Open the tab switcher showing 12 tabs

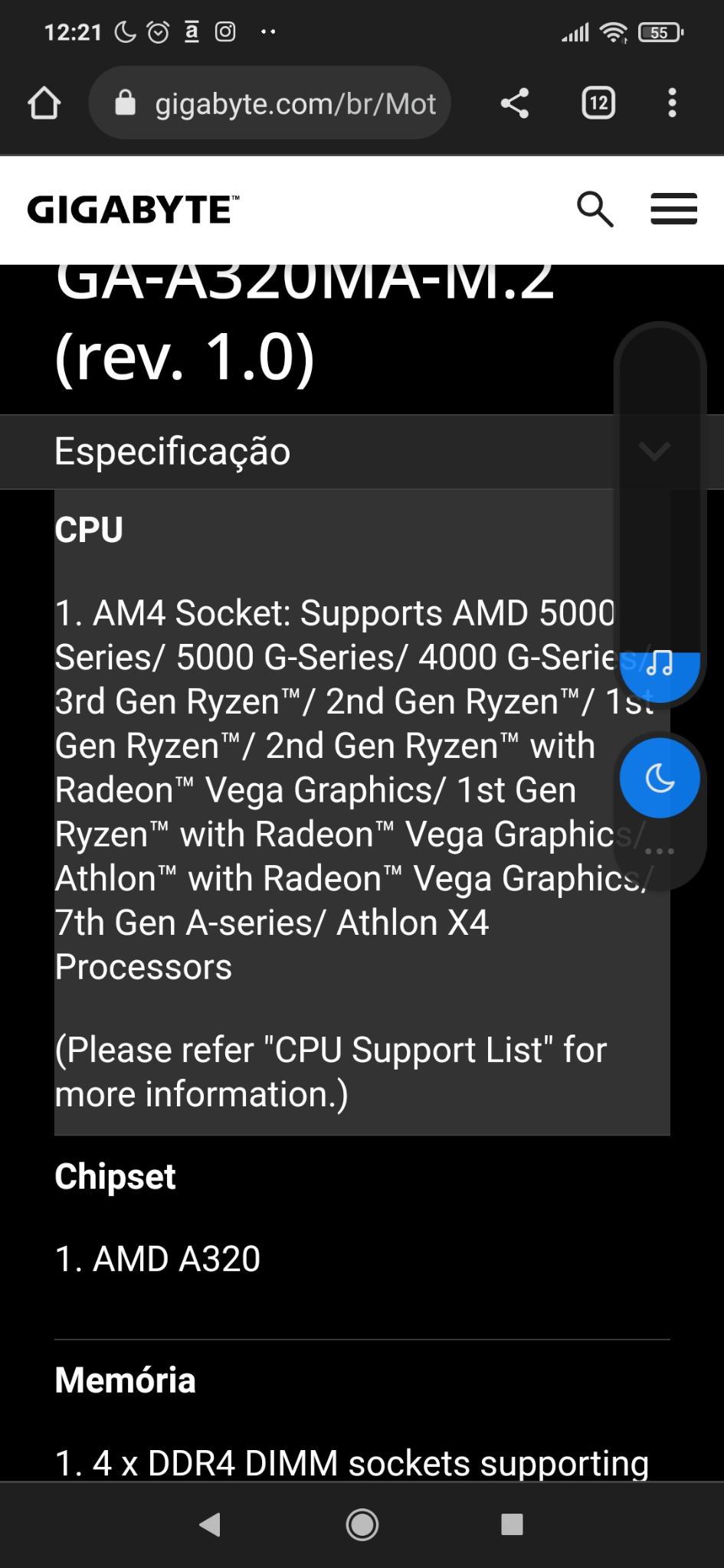[598, 103]
